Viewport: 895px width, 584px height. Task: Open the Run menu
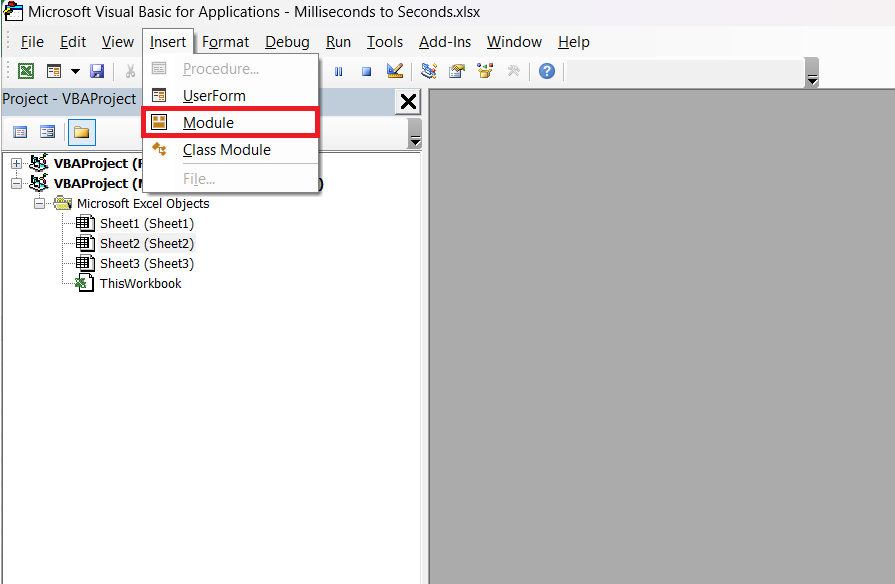click(338, 42)
